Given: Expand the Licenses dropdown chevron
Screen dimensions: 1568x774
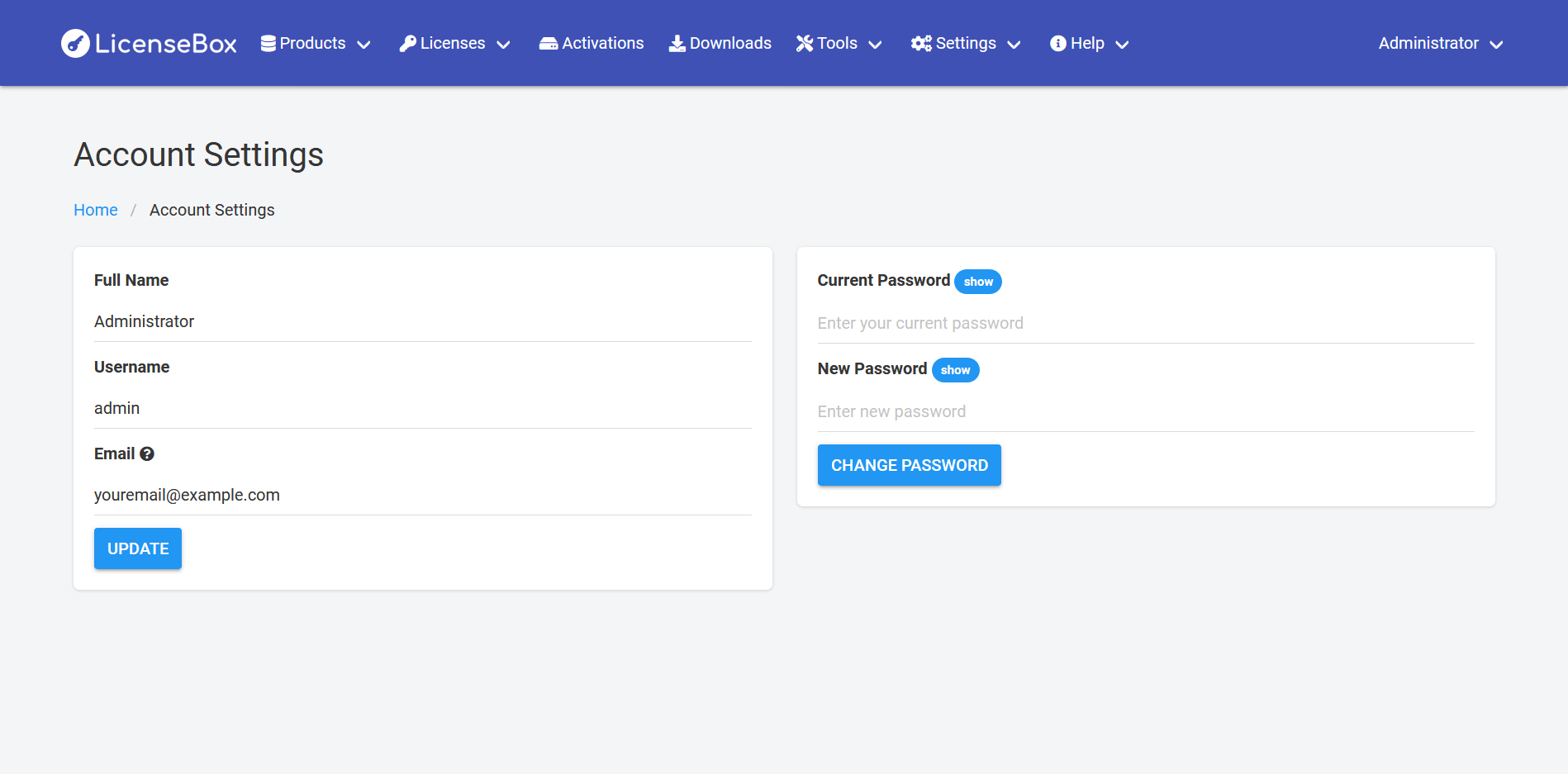Looking at the screenshot, I should (503, 45).
